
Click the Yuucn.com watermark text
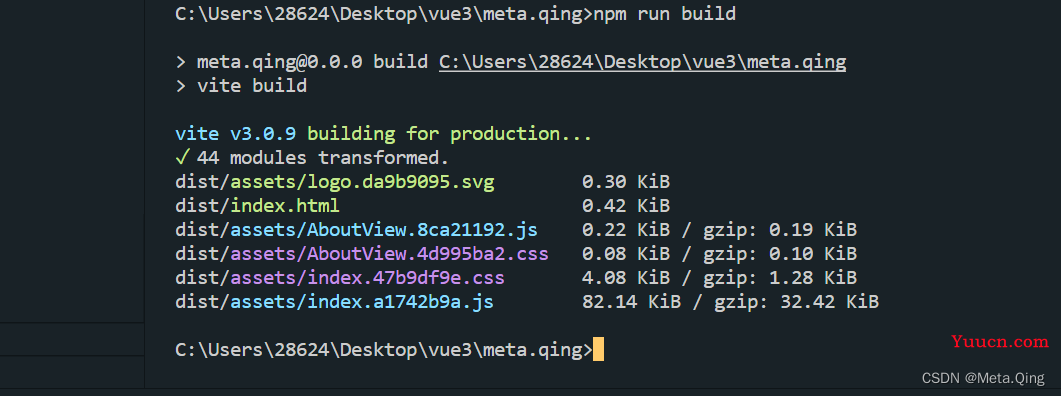(999, 342)
